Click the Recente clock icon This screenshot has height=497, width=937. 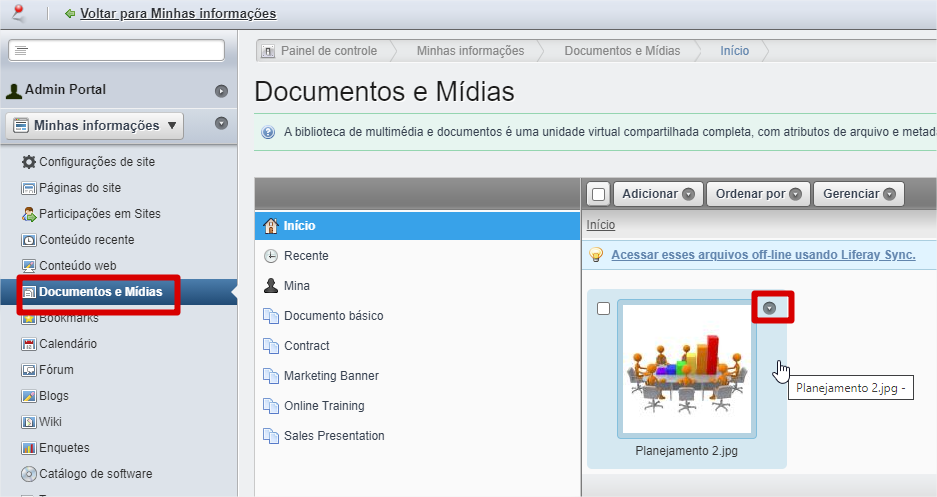point(270,256)
